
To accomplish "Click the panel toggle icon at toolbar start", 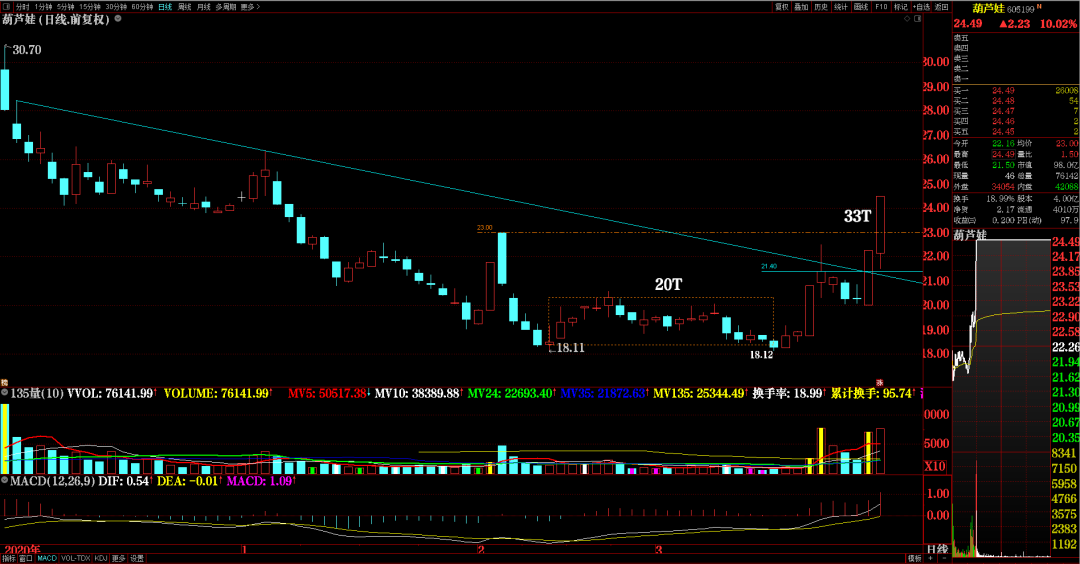I will pos(8,6).
